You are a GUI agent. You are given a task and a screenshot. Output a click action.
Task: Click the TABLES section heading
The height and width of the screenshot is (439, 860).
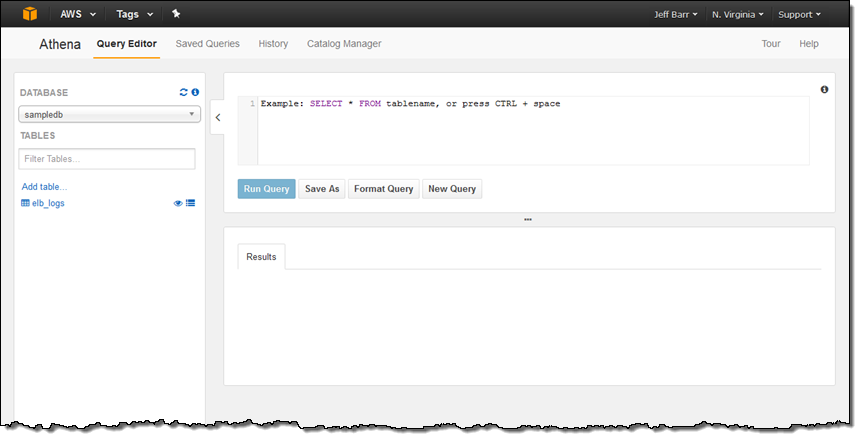click(x=38, y=136)
